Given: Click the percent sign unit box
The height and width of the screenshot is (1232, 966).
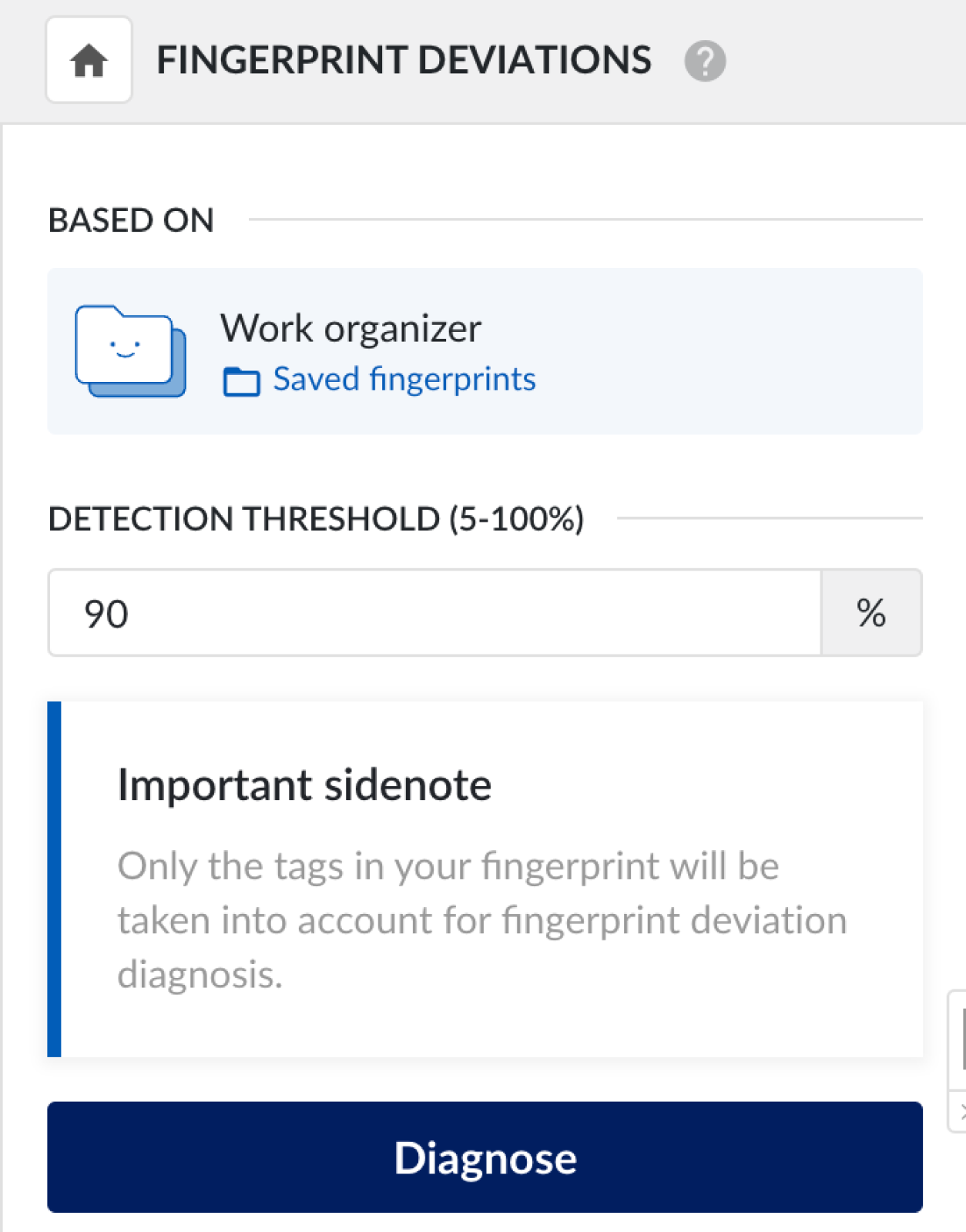Looking at the screenshot, I should (x=871, y=613).
